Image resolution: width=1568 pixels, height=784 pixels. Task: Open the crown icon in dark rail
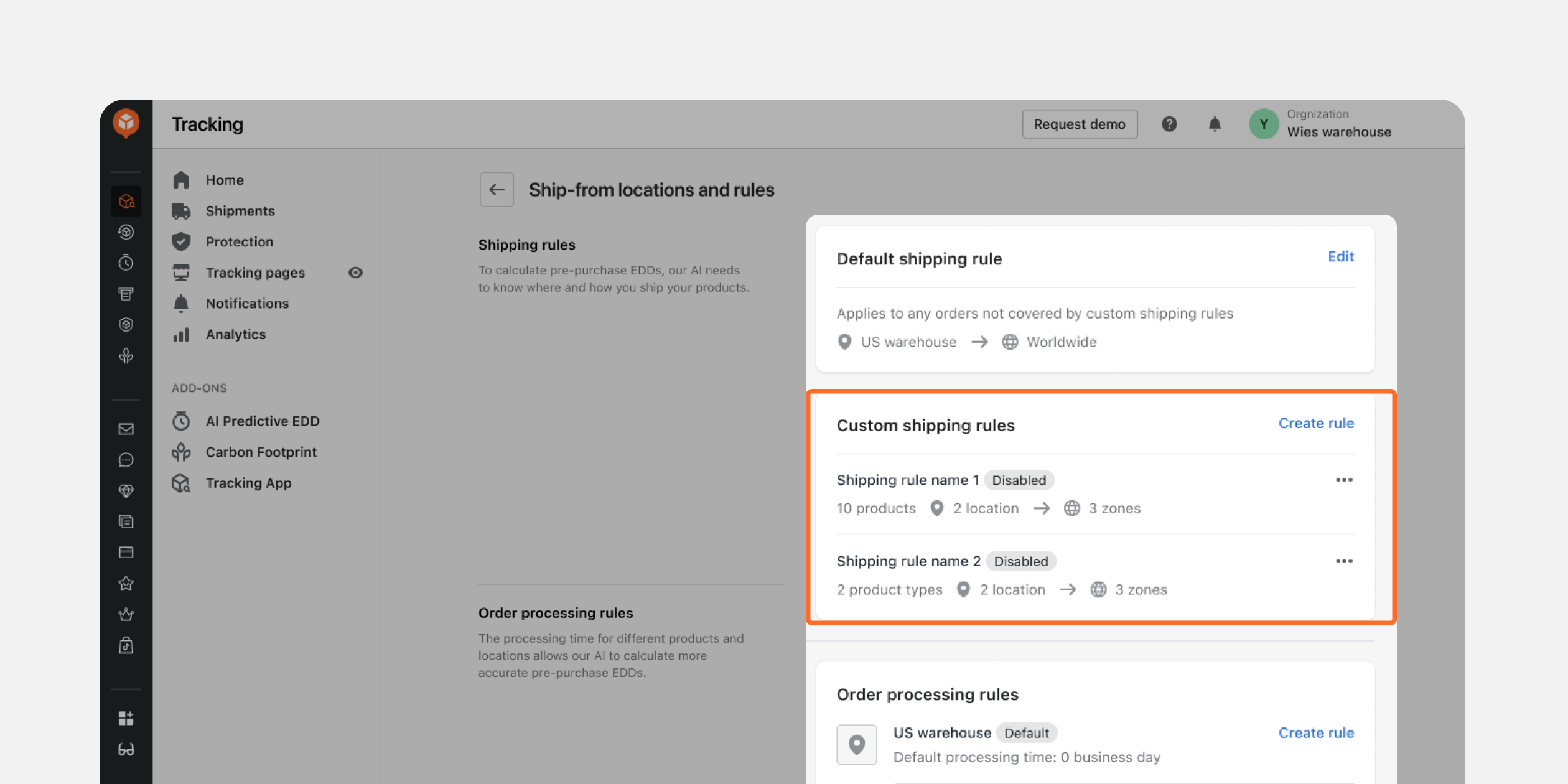pos(126,614)
